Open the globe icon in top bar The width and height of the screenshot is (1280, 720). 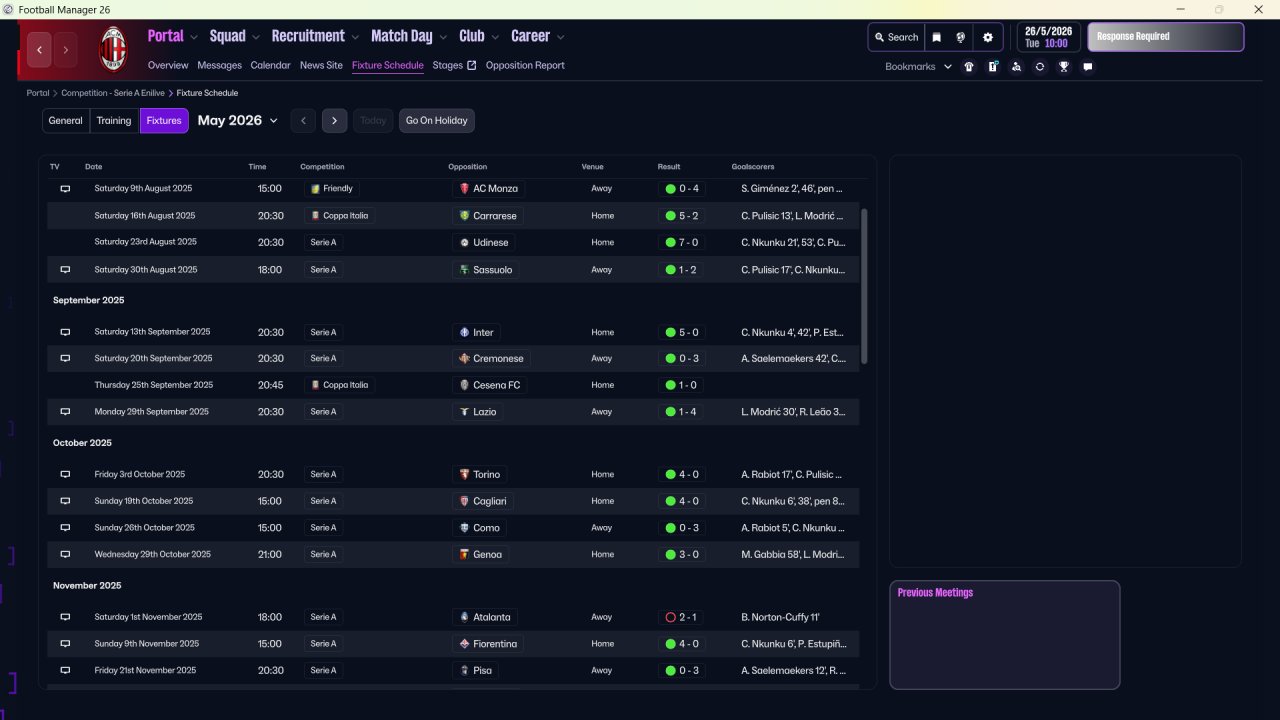pyautogui.click(x=961, y=37)
